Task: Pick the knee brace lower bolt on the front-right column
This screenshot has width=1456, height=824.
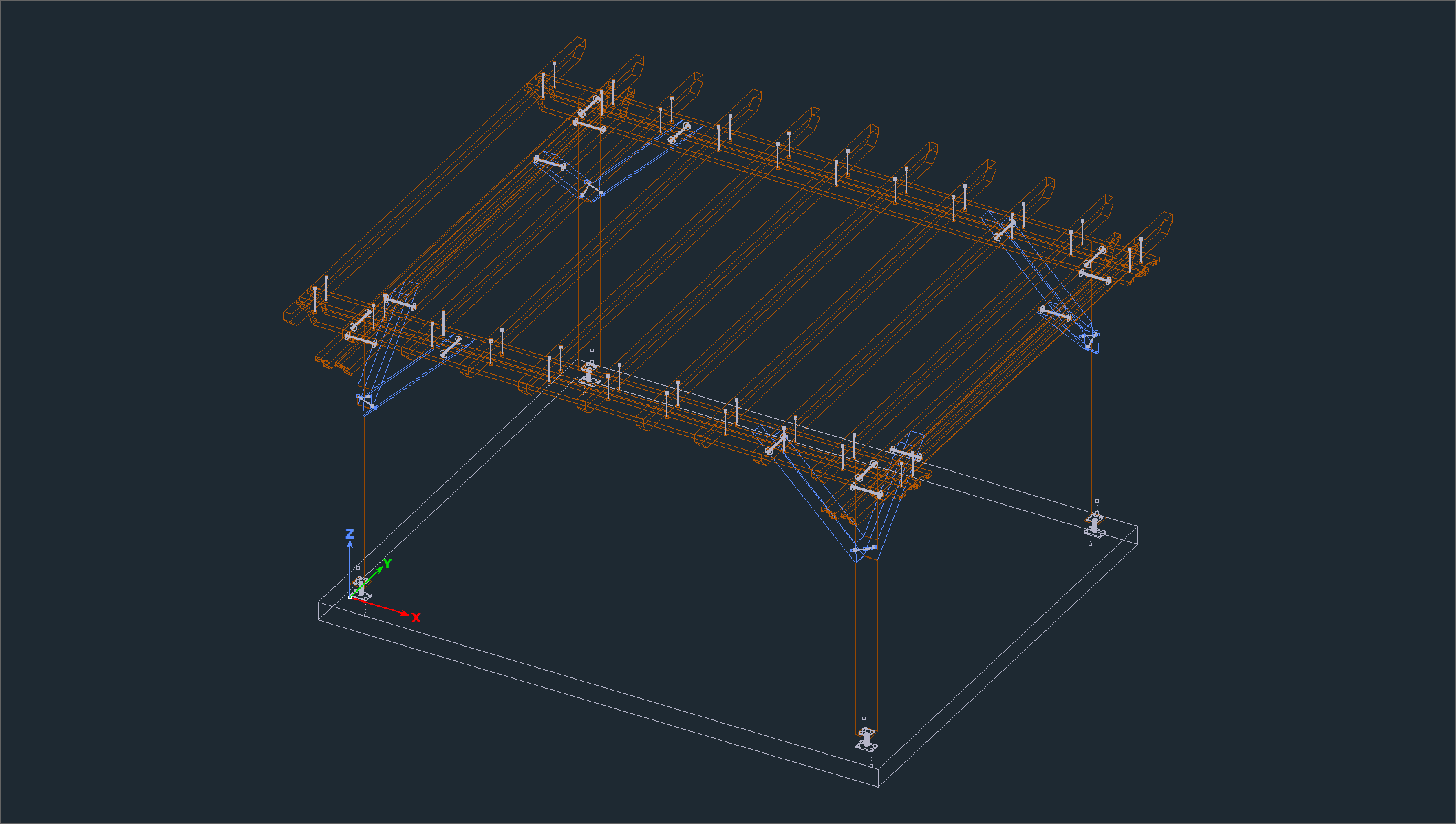Action: point(863,549)
